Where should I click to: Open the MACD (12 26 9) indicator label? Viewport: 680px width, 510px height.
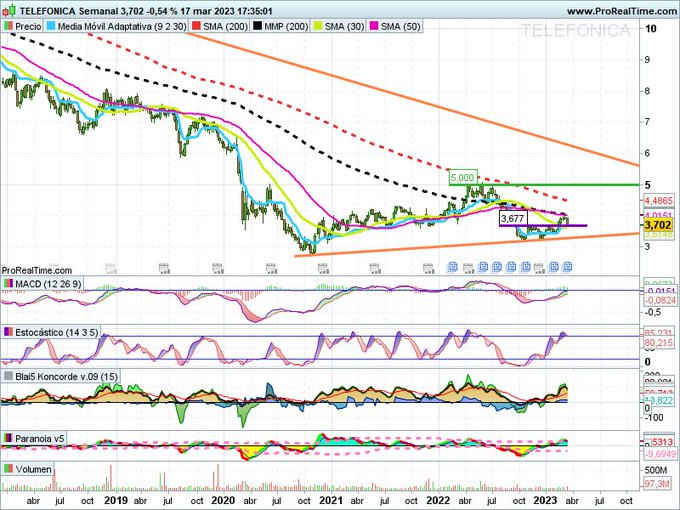(x=42, y=284)
